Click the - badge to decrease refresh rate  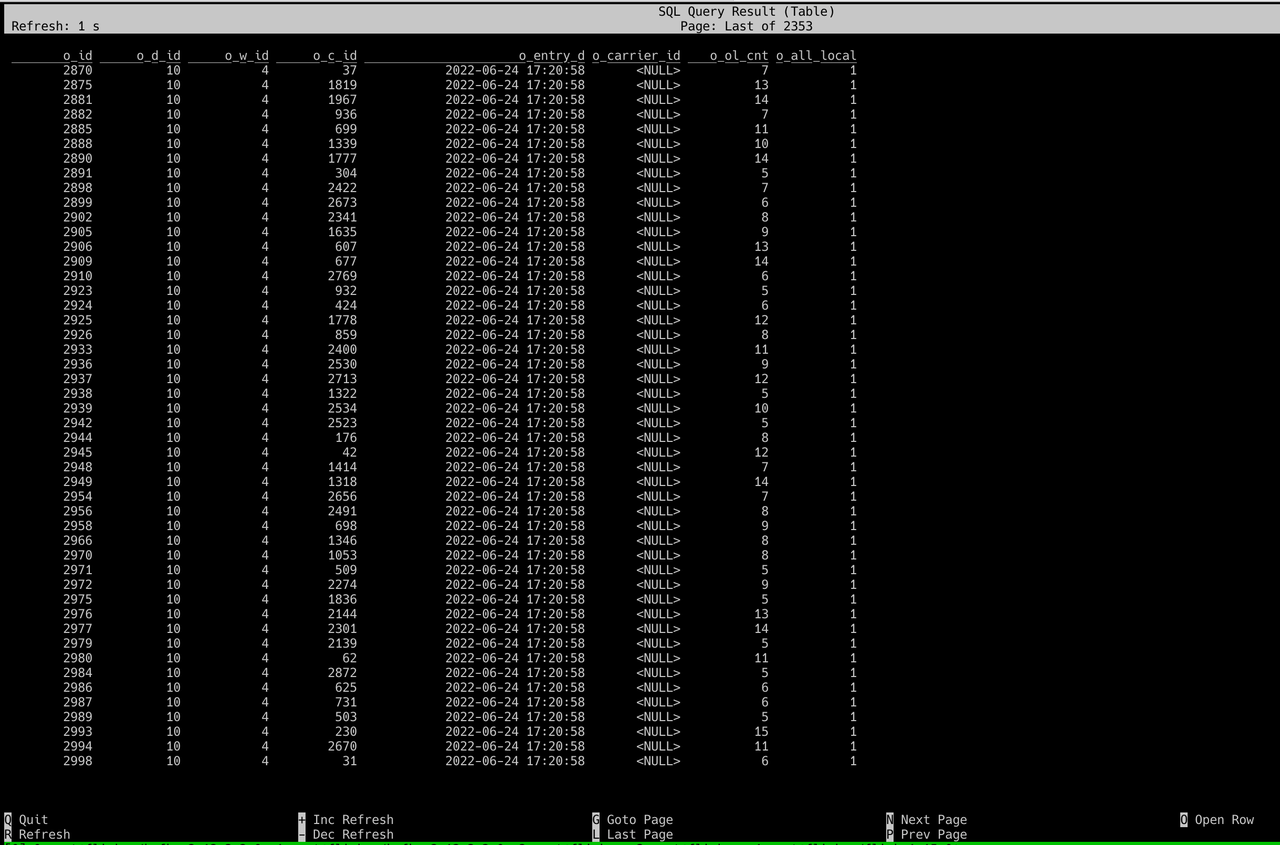pyautogui.click(x=302, y=834)
